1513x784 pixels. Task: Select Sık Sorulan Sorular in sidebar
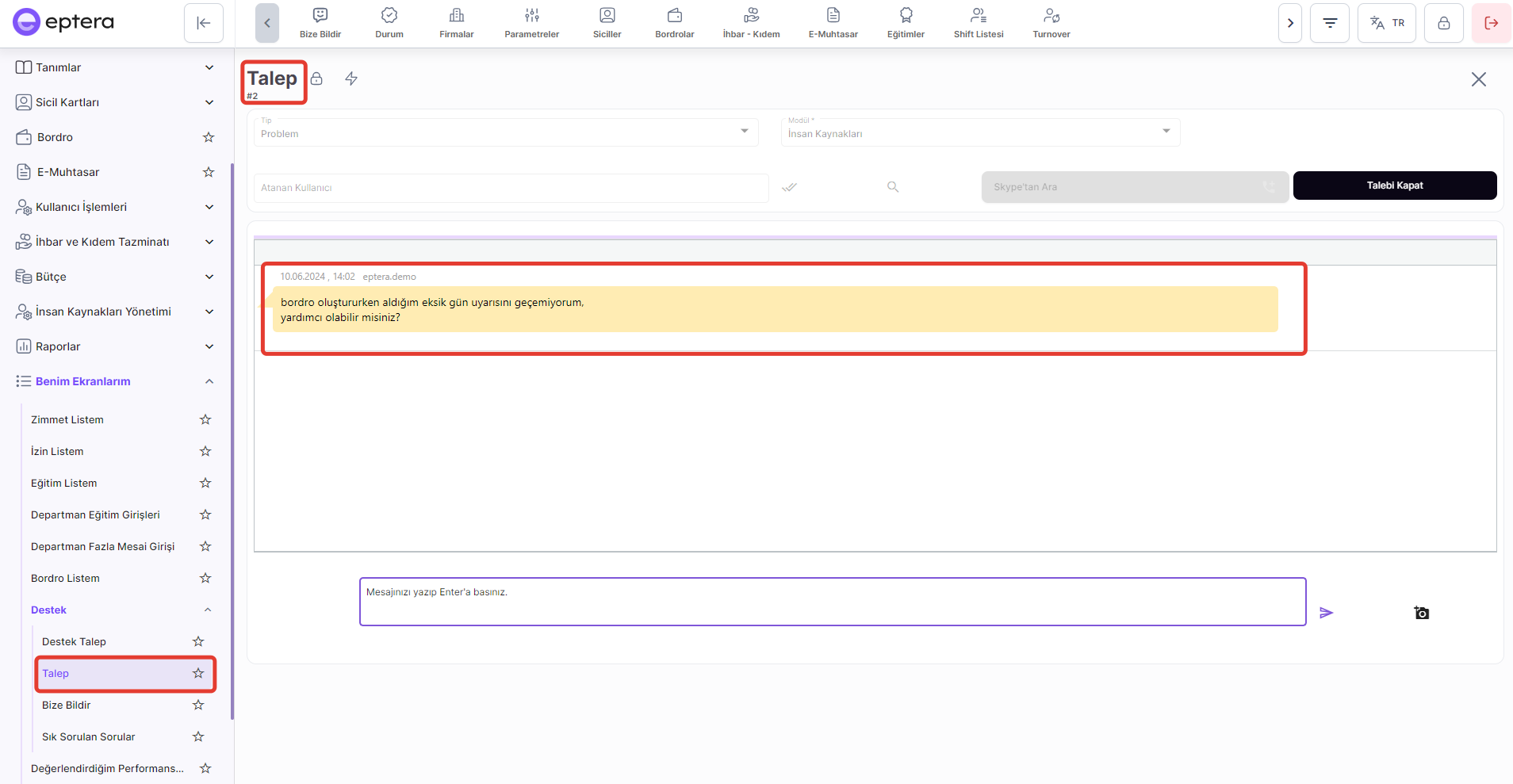(89, 736)
